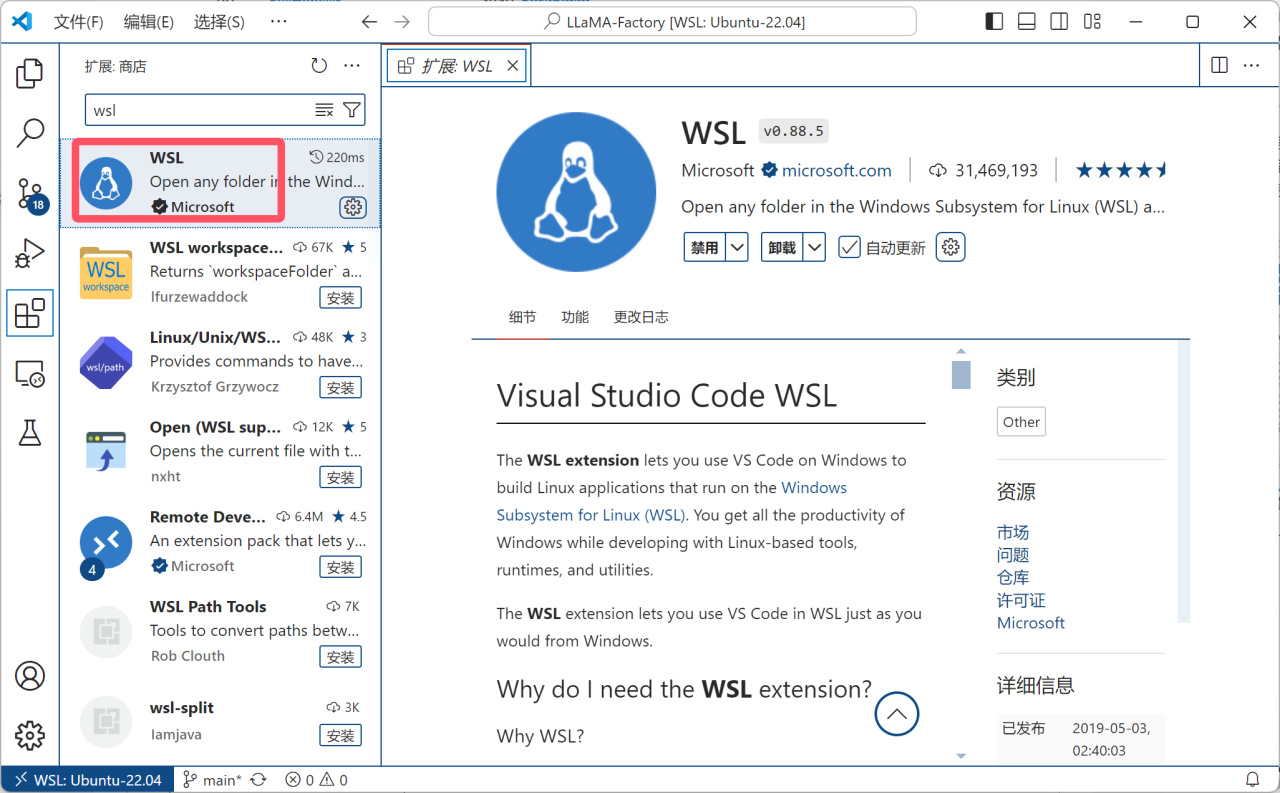This screenshot has height=793, width=1280.
Task: Switch to the 细节 tab
Action: point(522,317)
